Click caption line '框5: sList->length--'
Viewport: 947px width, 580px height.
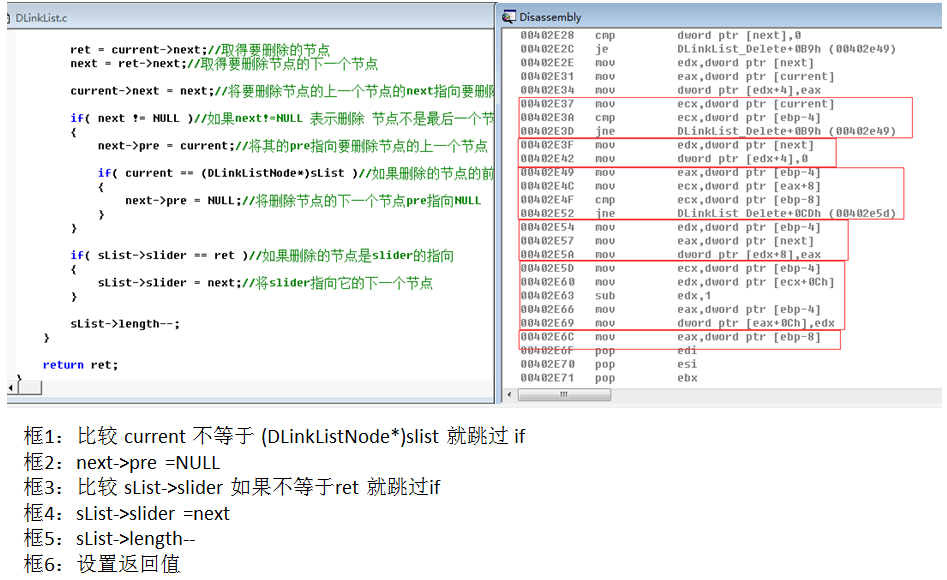pyautogui.click(x=109, y=538)
